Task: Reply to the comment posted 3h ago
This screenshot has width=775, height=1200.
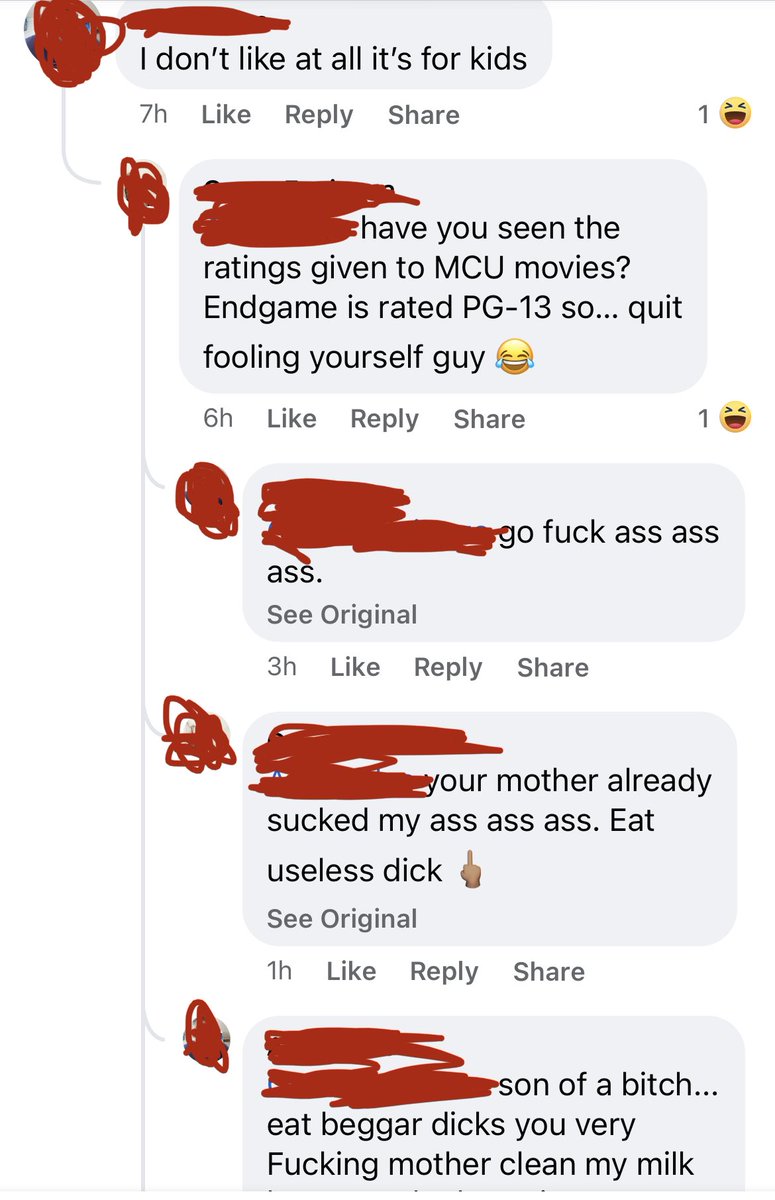Action: pos(448,667)
